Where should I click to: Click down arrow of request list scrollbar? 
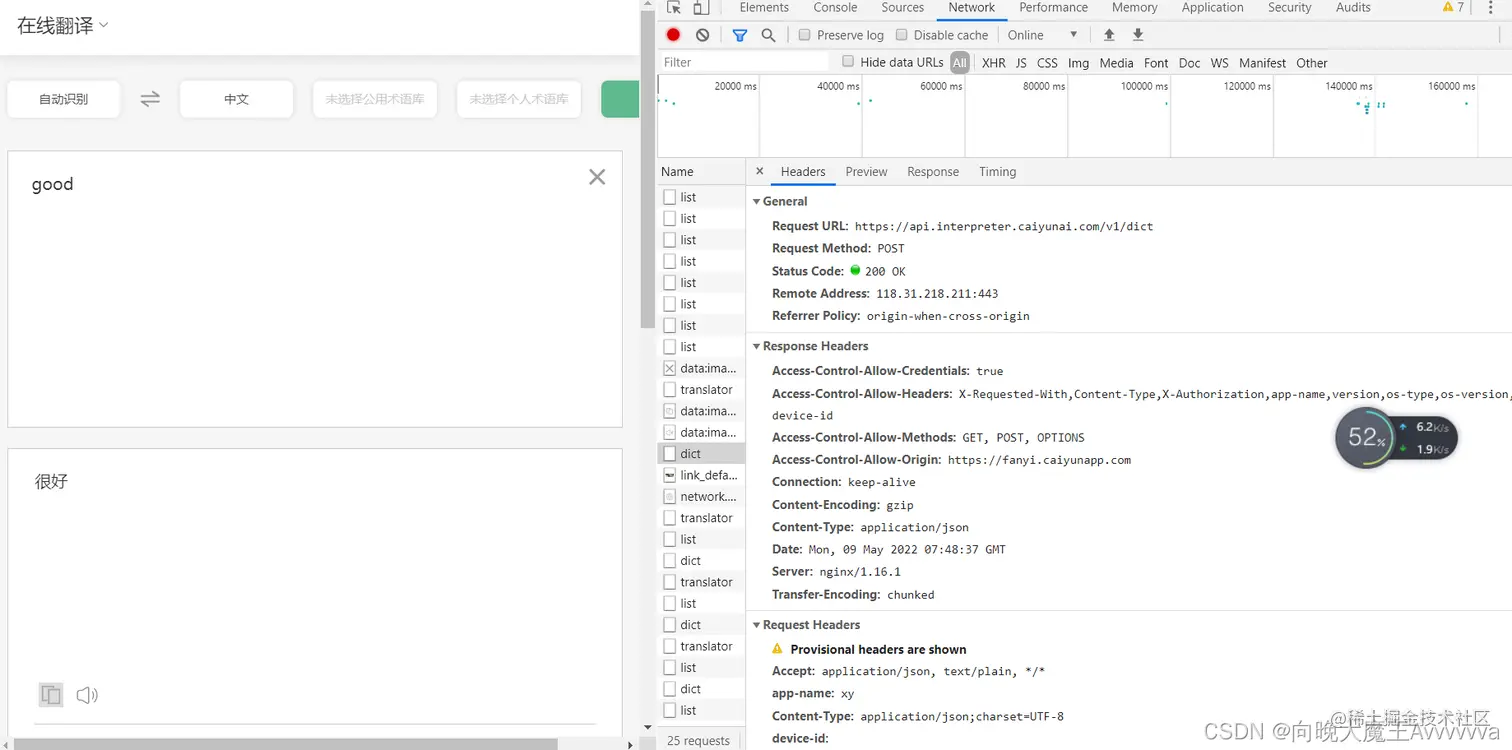(648, 726)
